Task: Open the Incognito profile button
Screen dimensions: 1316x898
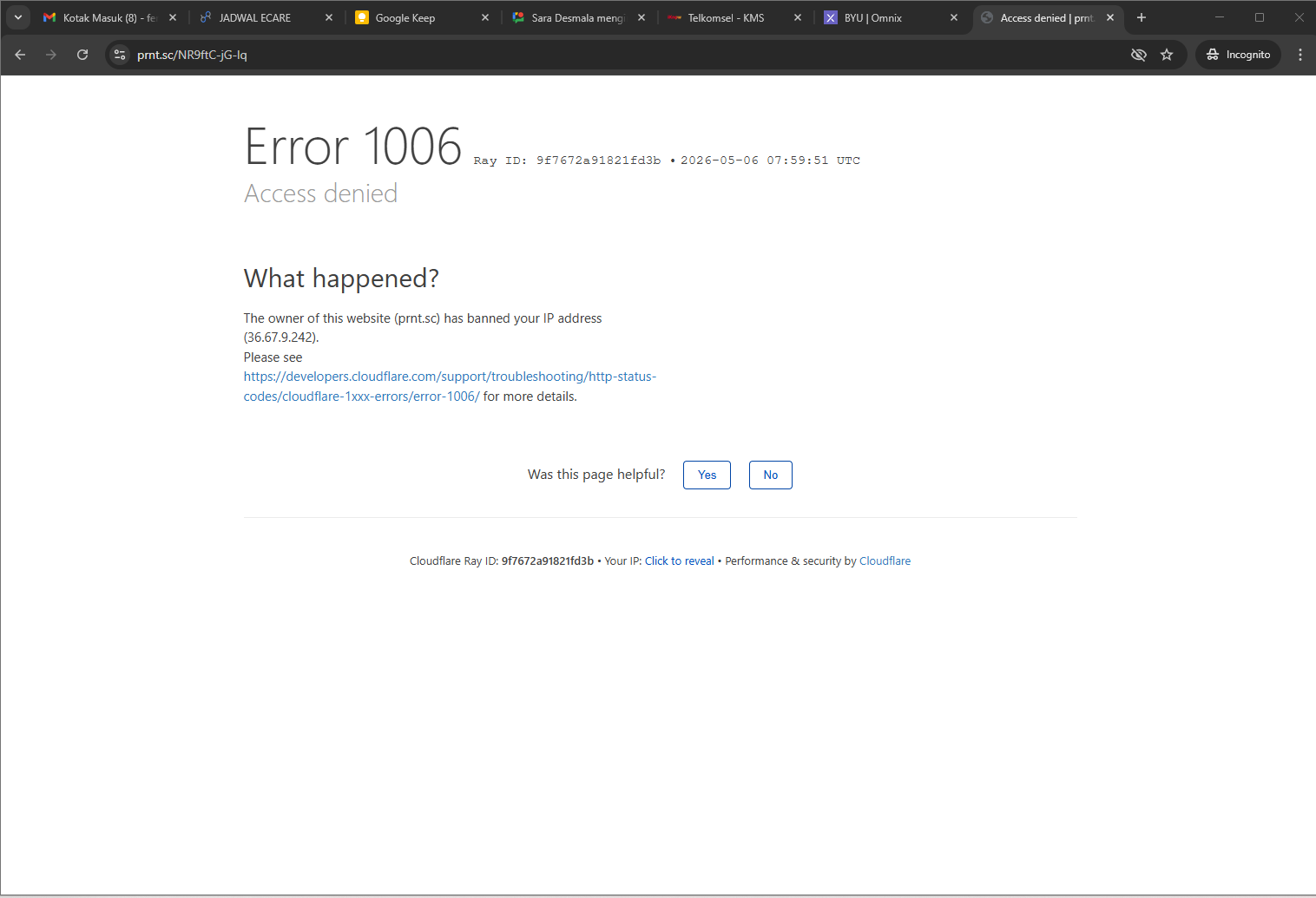Action: (1239, 55)
